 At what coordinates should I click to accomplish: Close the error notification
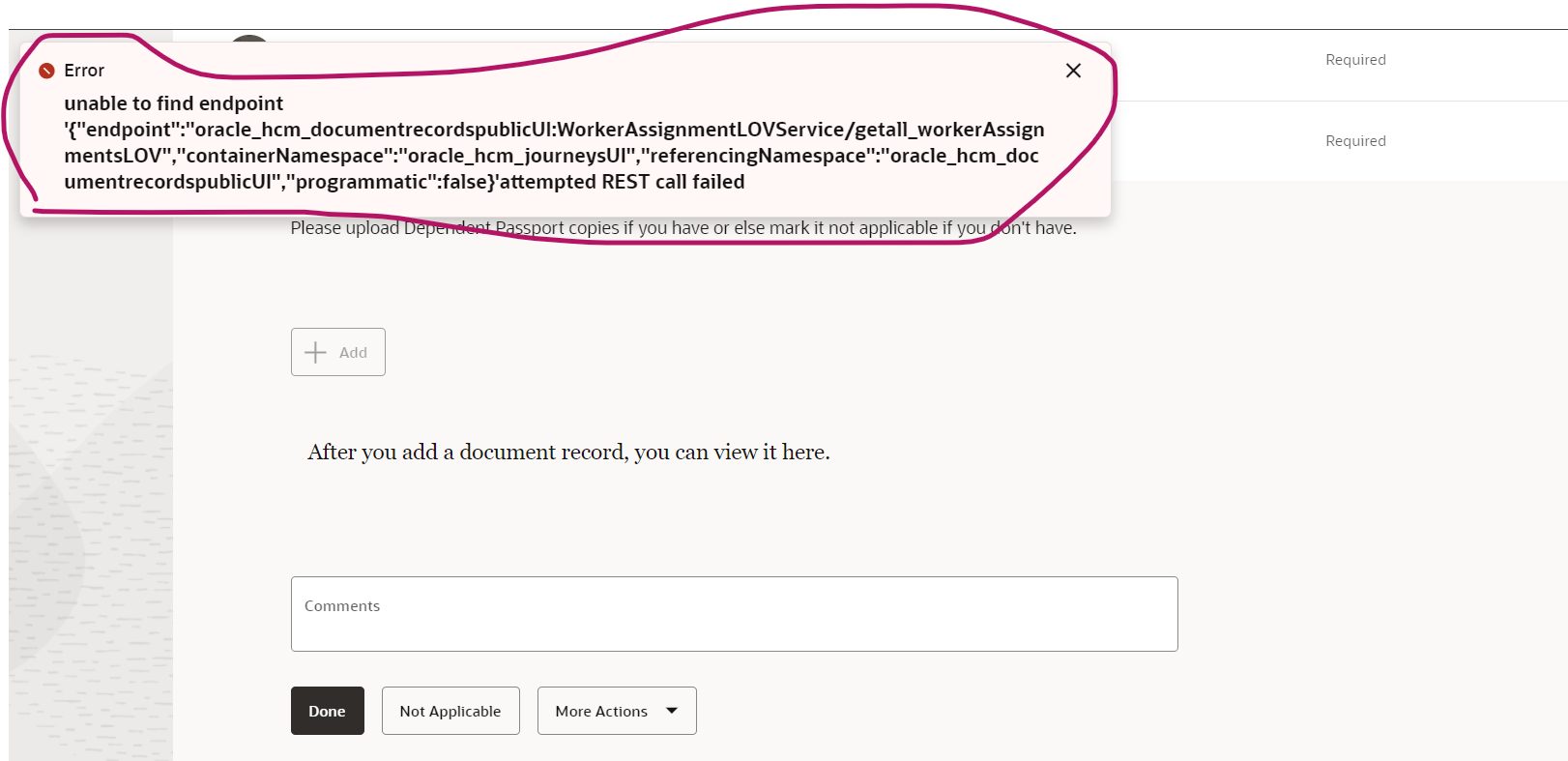click(1073, 71)
